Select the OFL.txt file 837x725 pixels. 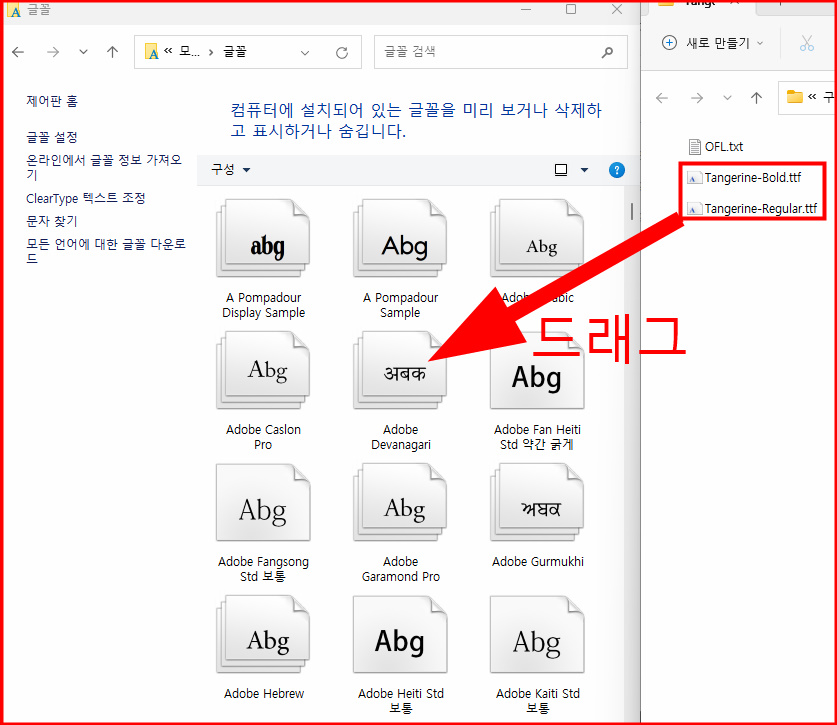point(715,146)
